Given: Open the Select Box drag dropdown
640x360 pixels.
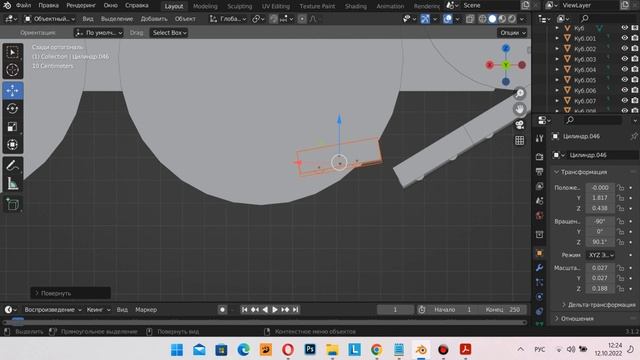Looking at the screenshot, I should coord(169,33).
